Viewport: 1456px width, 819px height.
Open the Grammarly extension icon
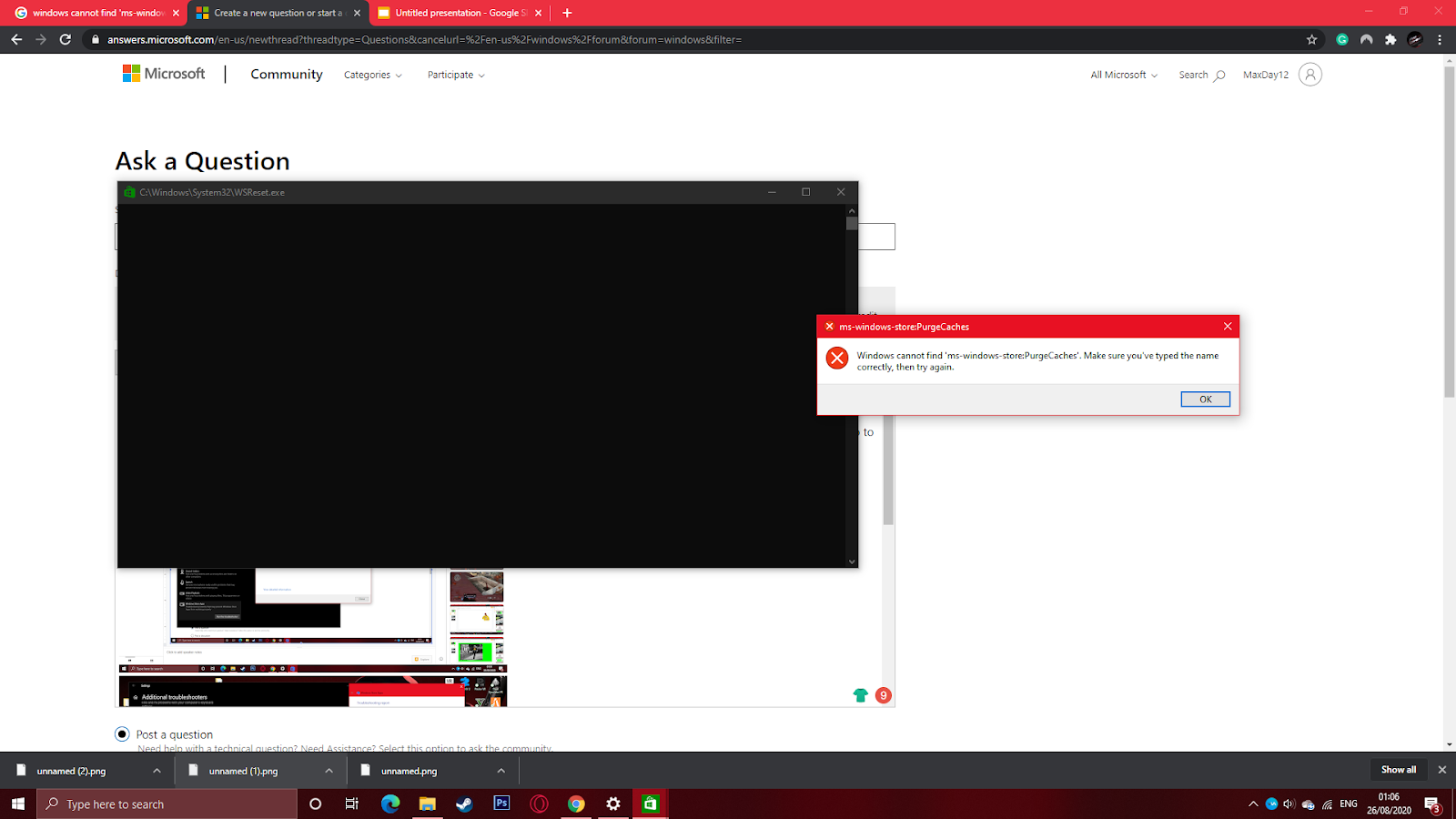click(x=1342, y=39)
